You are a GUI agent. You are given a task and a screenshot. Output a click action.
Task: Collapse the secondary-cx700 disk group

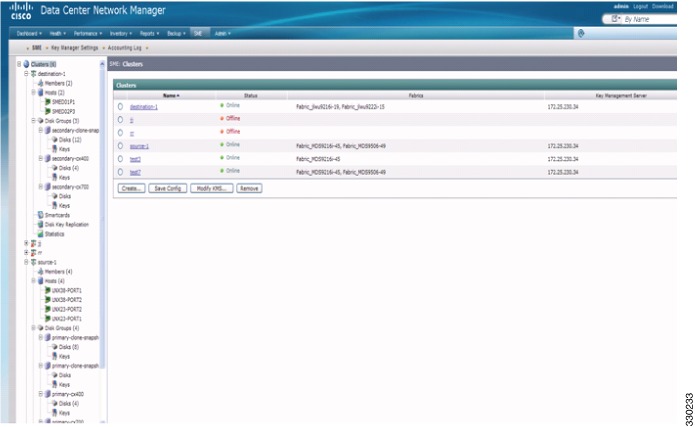41,187
